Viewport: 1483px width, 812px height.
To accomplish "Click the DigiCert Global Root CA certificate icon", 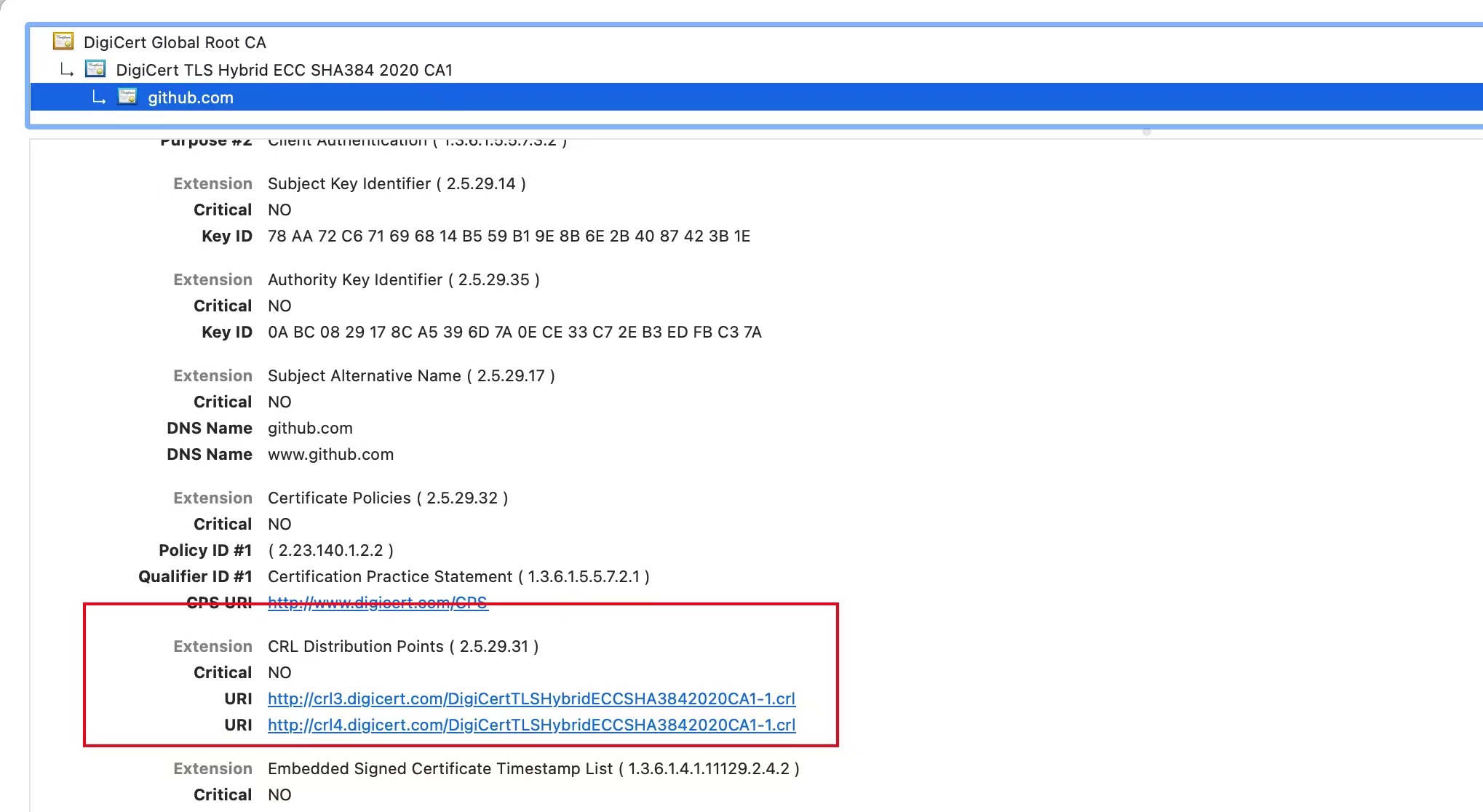I will click(x=63, y=41).
